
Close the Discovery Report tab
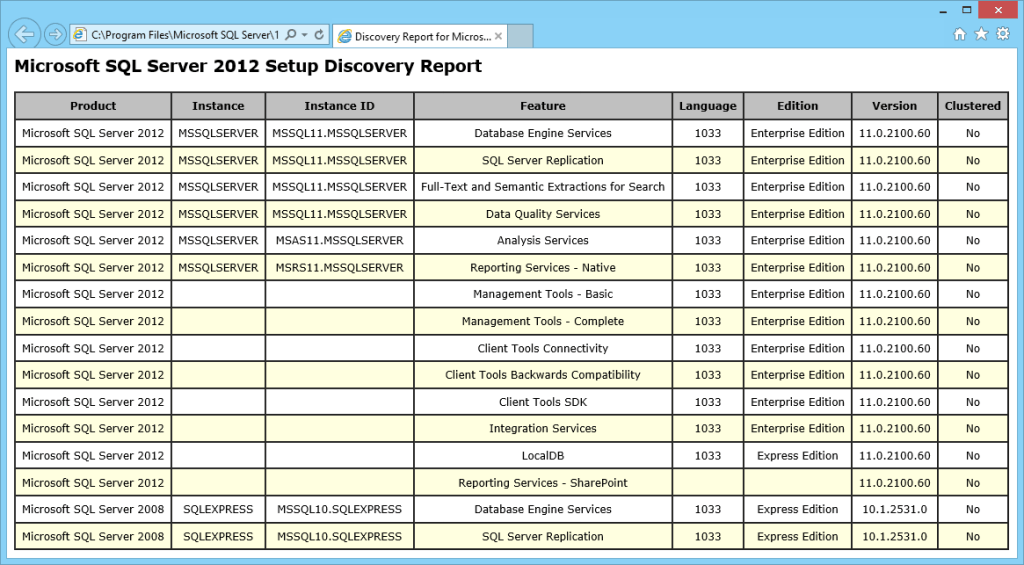point(498,37)
